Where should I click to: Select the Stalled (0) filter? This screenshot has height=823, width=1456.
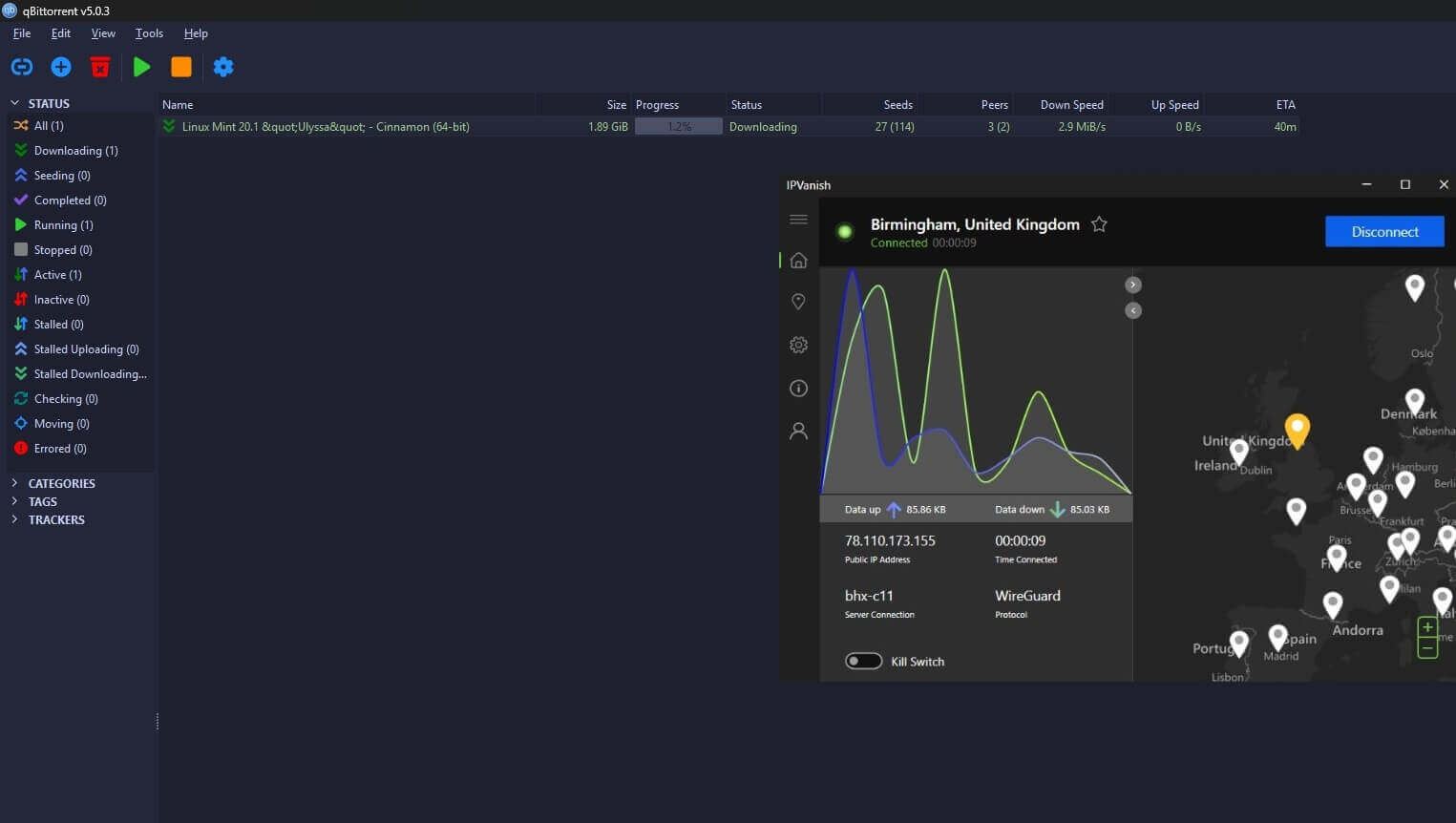[x=81, y=325]
